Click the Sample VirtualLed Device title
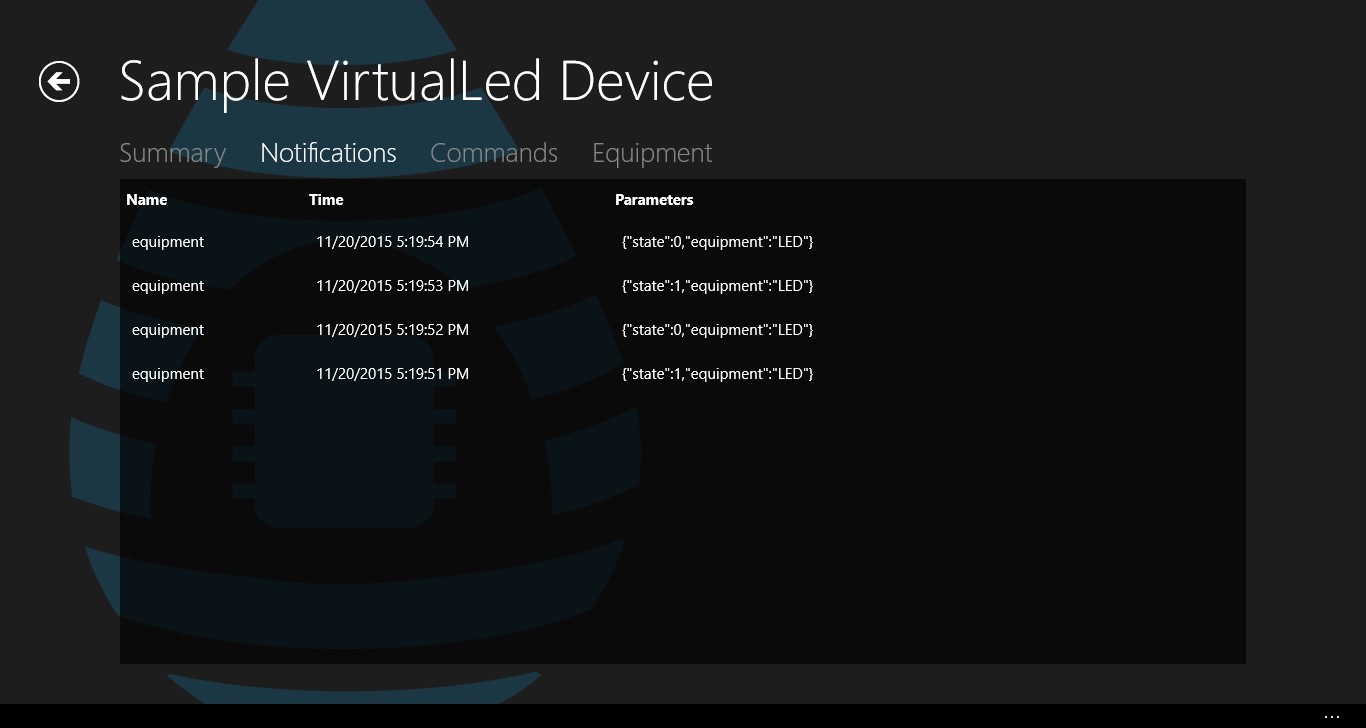1366x728 pixels. pyautogui.click(x=416, y=82)
